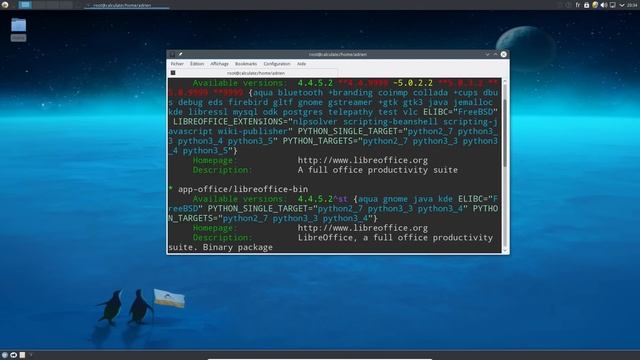Viewport: 640px width, 360px height.
Task: Click the first http://www.libreoffice.org homepage URL
Action: tap(362, 160)
